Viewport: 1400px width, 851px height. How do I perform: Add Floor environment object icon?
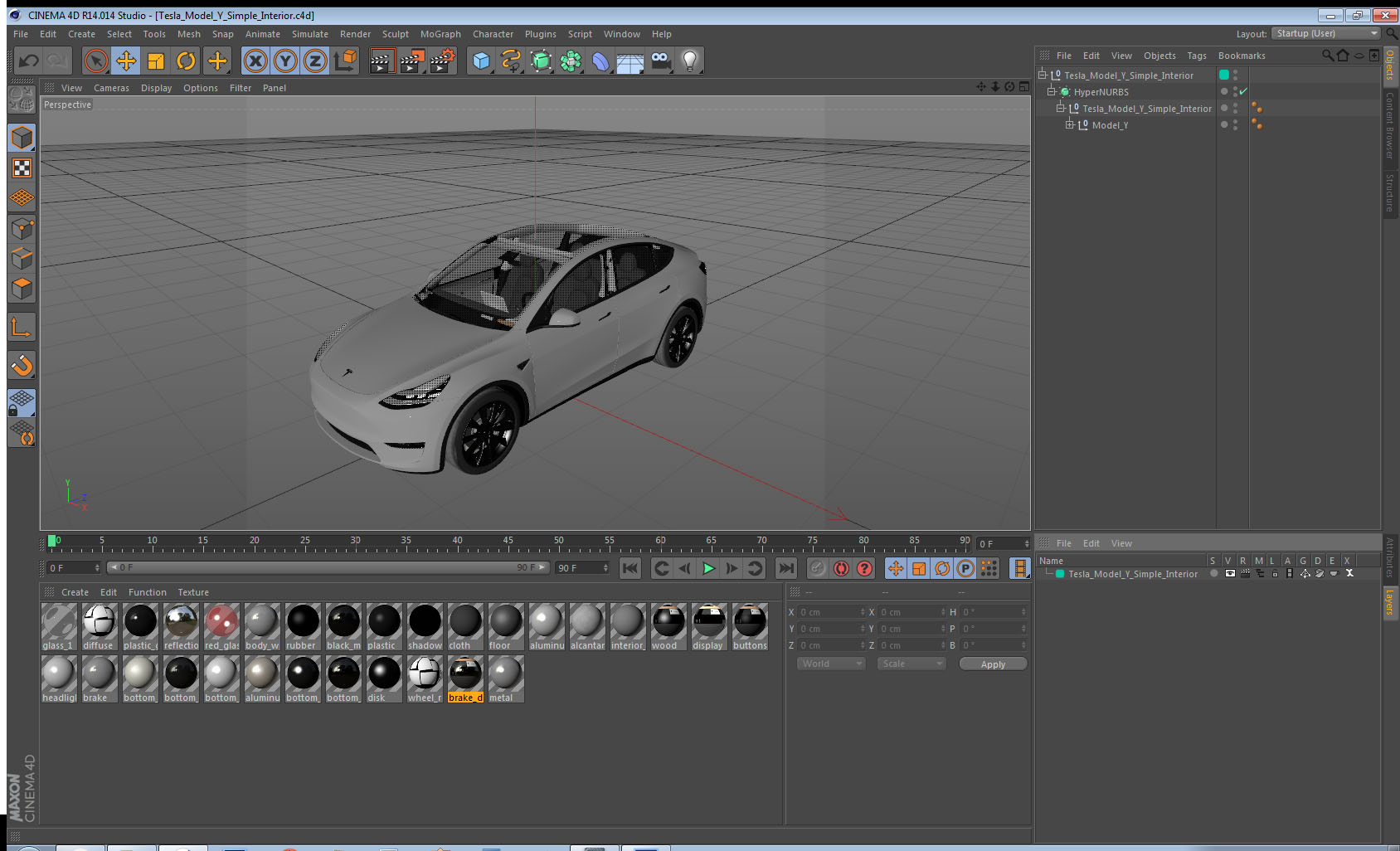click(x=630, y=61)
